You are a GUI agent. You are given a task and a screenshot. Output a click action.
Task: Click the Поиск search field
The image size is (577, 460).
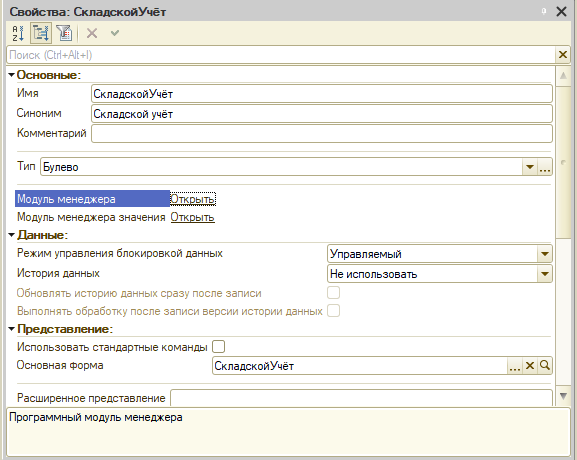coord(281,55)
